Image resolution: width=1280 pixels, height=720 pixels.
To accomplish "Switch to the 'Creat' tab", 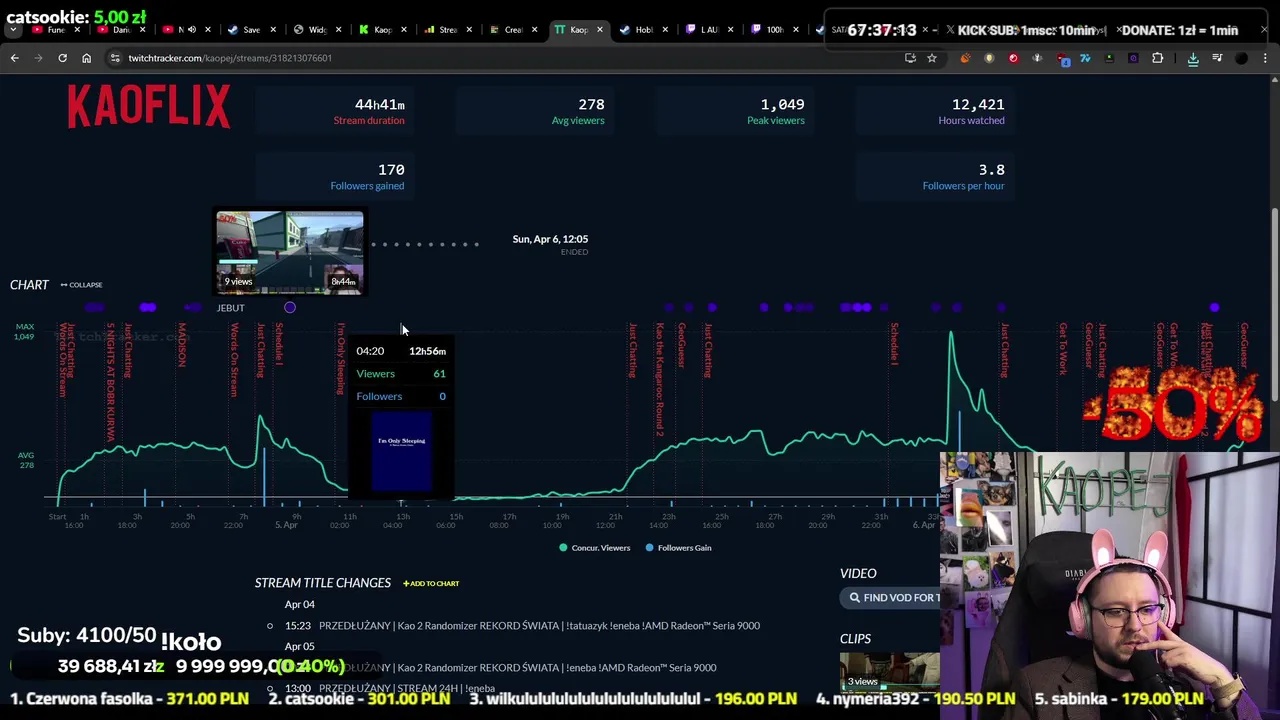I will tap(511, 30).
